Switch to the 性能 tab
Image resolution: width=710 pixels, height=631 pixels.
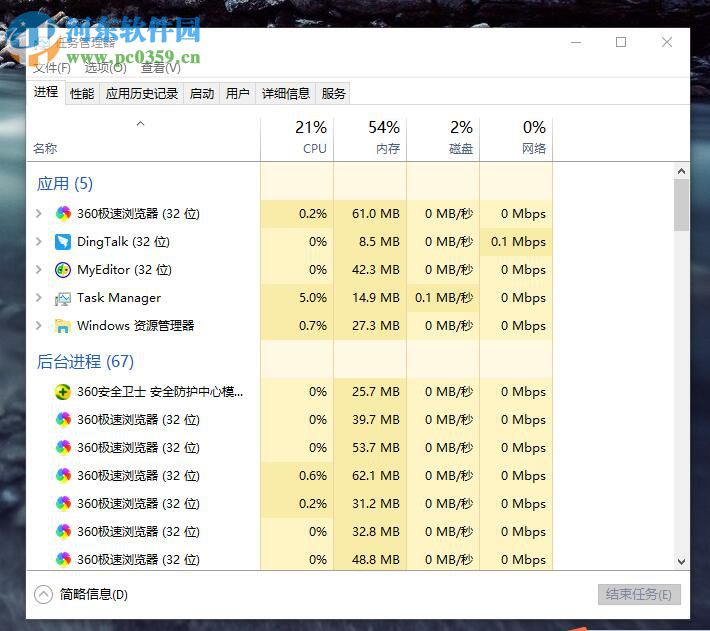[x=82, y=94]
